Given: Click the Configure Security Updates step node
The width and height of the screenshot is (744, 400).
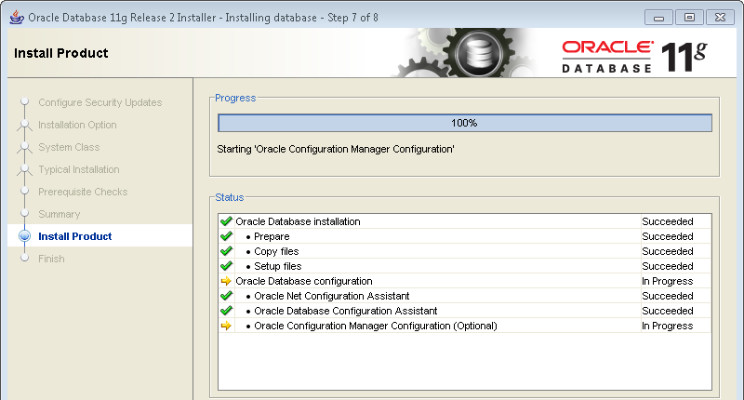Looking at the screenshot, I should (24, 102).
